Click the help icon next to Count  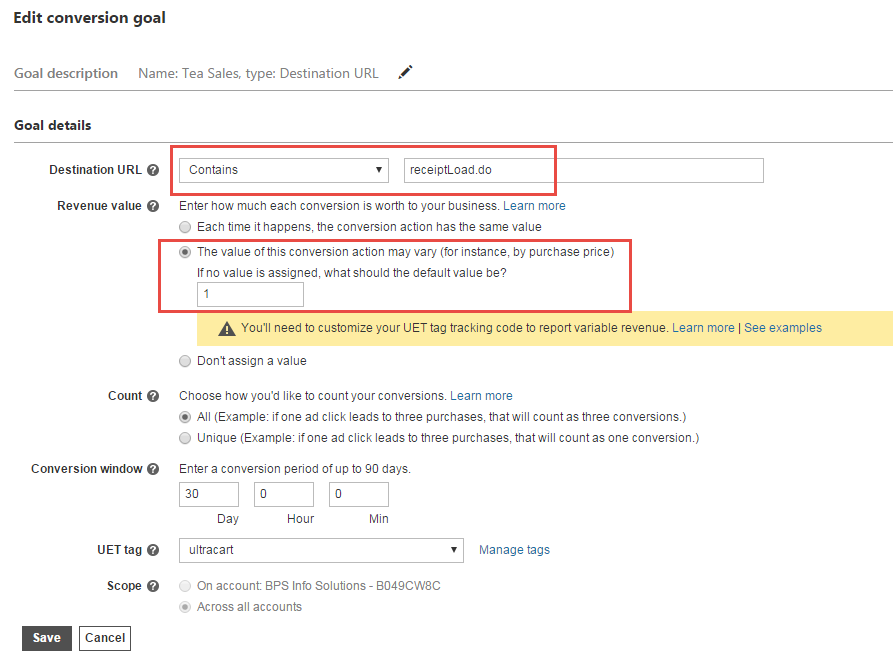[x=153, y=396]
